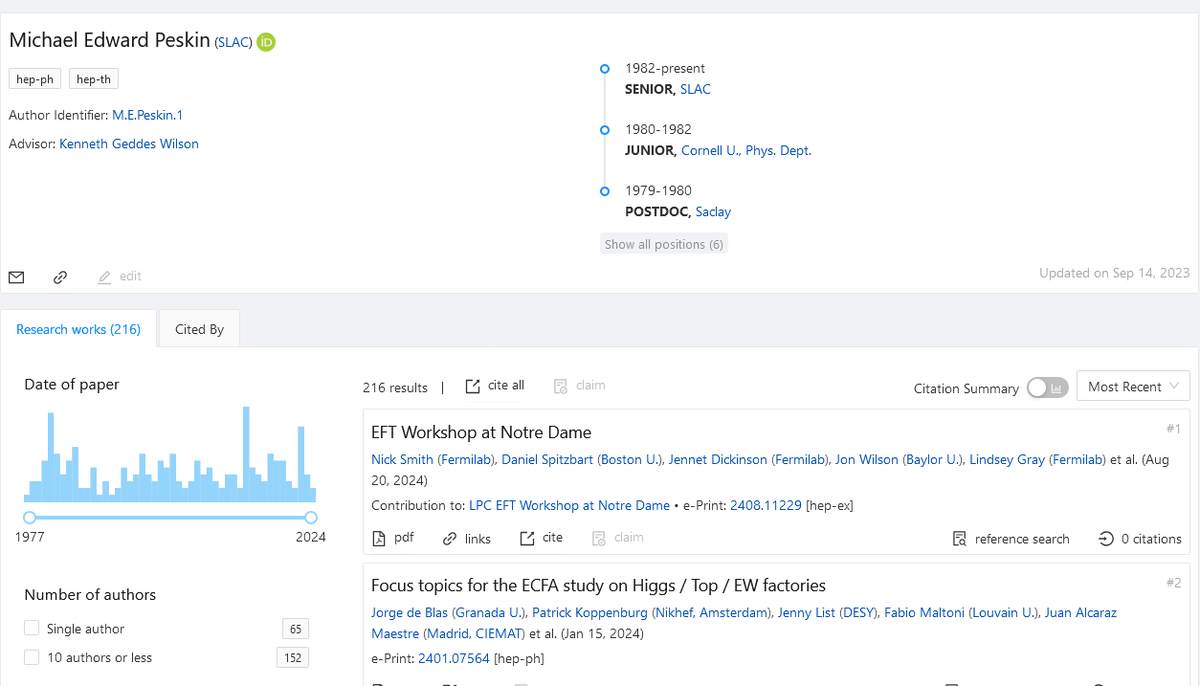Viewport: 1200px width, 686px height.
Task: Open author identifier M.E.Peskin.1
Action: point(147,116)
